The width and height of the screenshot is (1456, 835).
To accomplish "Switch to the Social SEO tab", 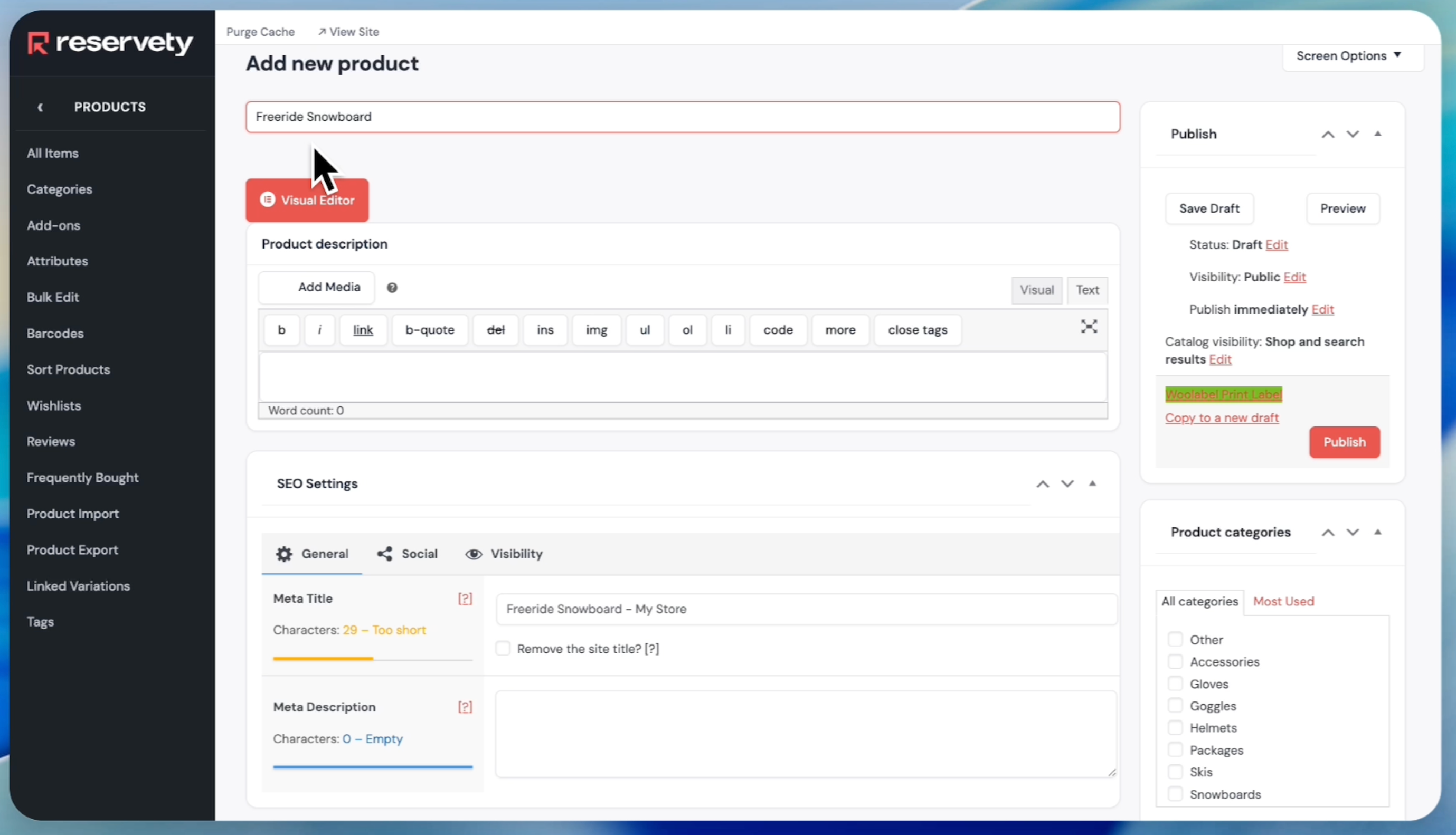I will [407, 554].
